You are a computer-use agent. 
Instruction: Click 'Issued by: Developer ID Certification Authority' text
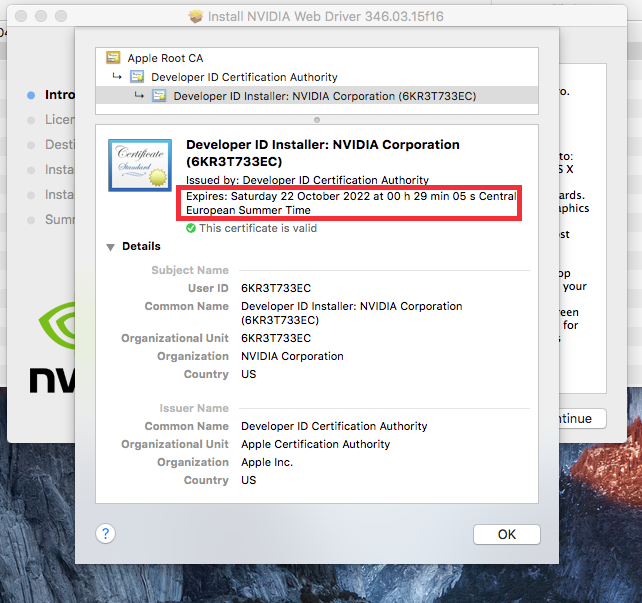point(307,180)
